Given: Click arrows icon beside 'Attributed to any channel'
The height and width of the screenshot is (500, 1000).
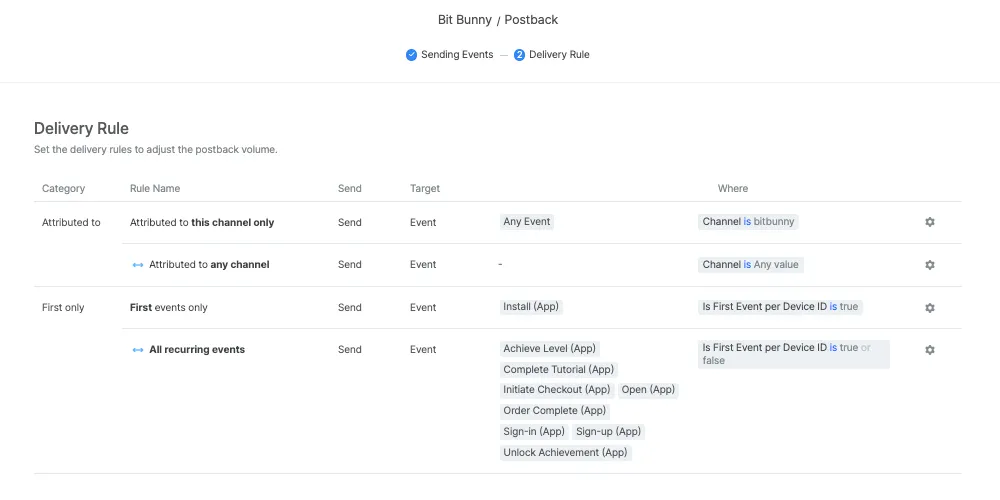Looking at the screenshot, I should pos(138,265).
